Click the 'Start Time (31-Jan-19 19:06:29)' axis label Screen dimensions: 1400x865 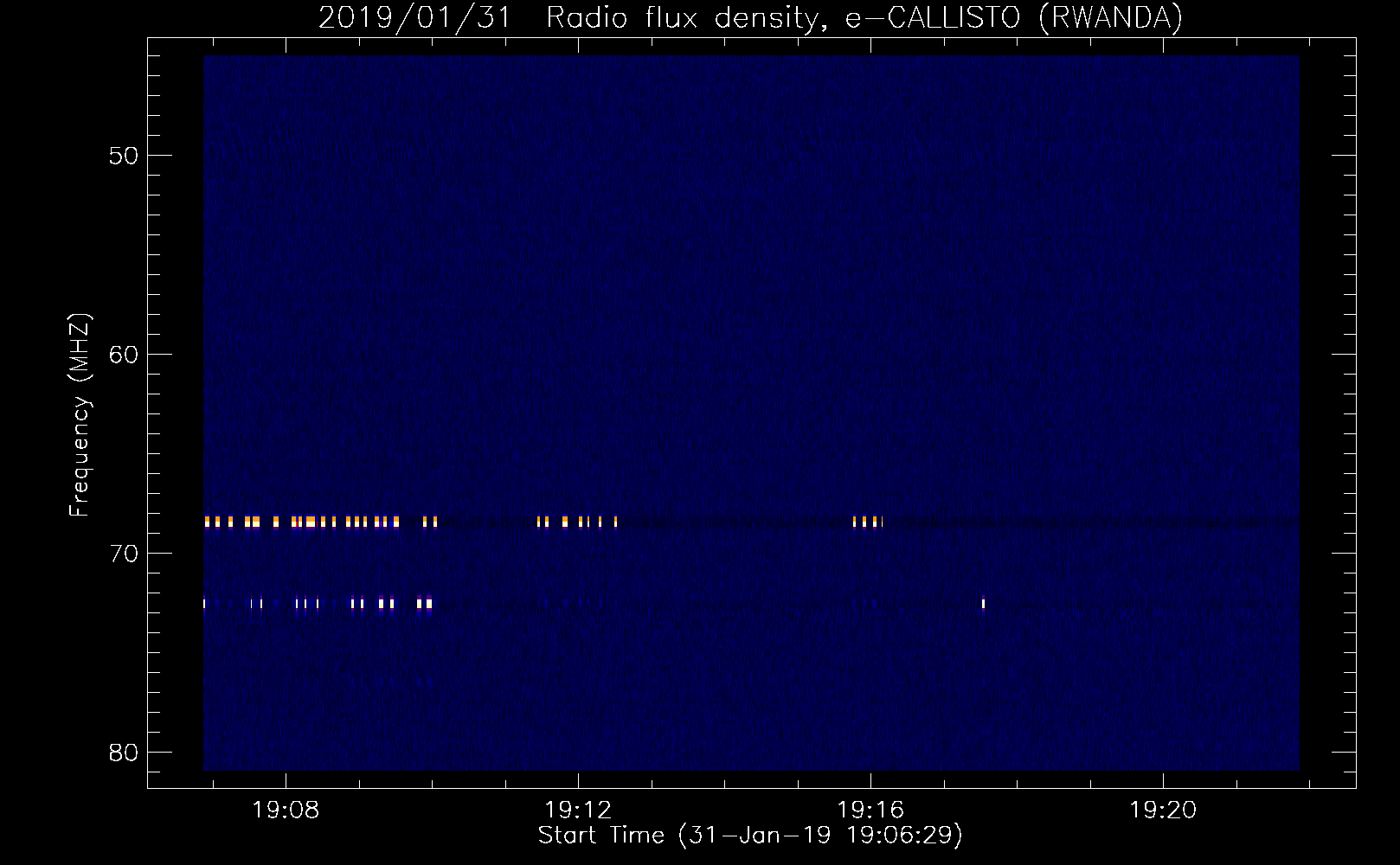(750, 836)
